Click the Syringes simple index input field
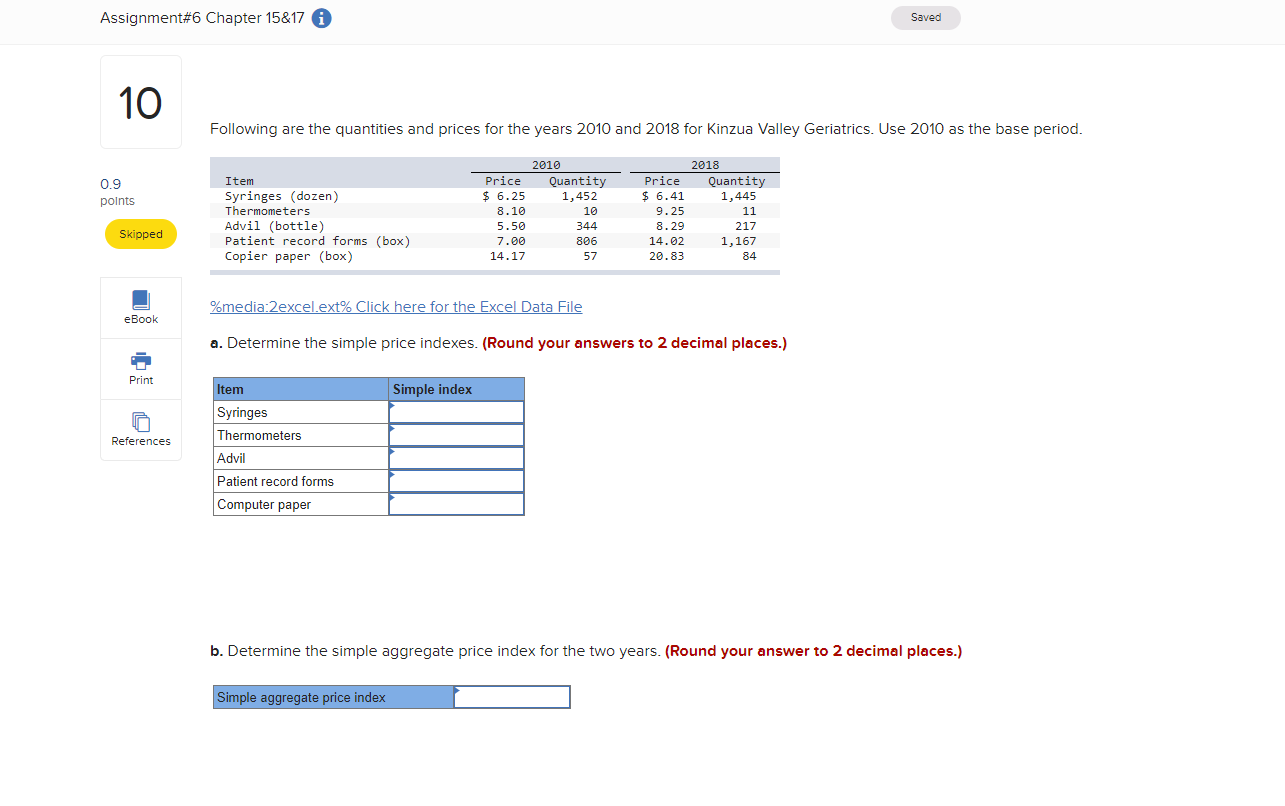This screenshot has height=806, width=1285. click(x=460, y=411)
